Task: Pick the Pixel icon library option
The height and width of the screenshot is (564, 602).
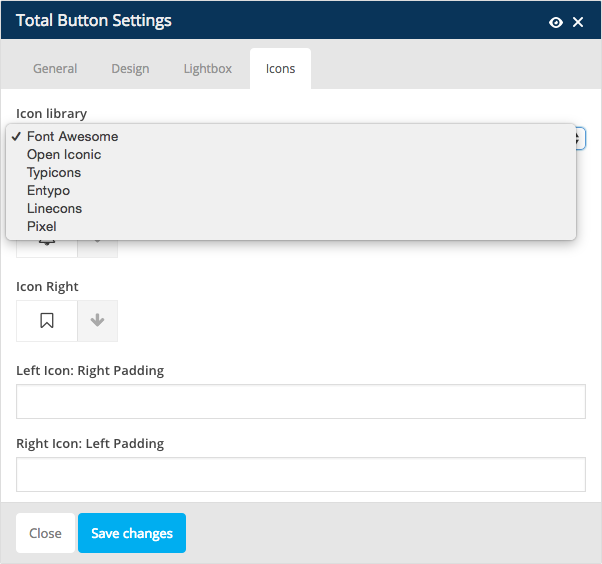Action: click(42, 226)
